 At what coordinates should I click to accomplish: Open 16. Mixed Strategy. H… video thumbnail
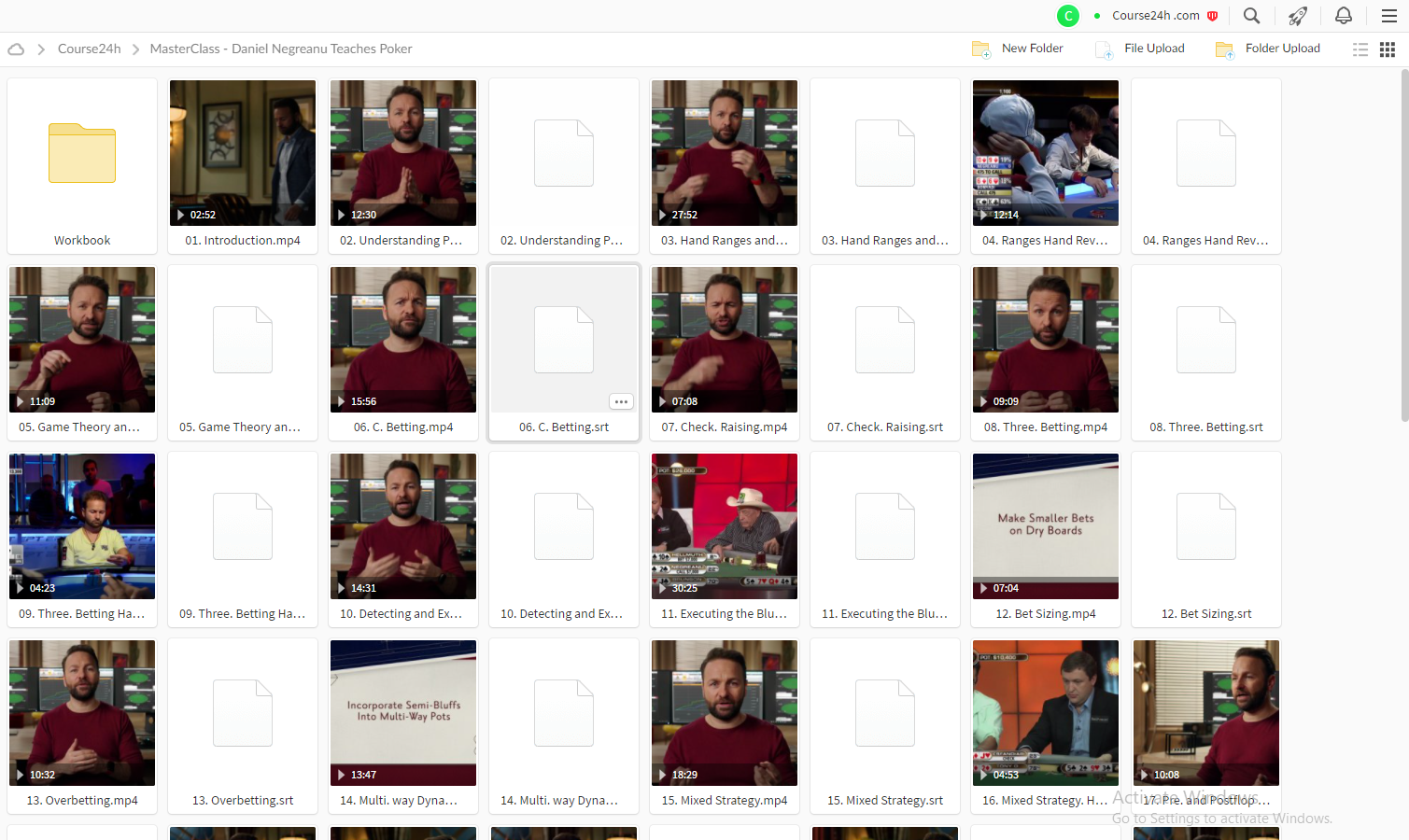[x=1046, y=713]
